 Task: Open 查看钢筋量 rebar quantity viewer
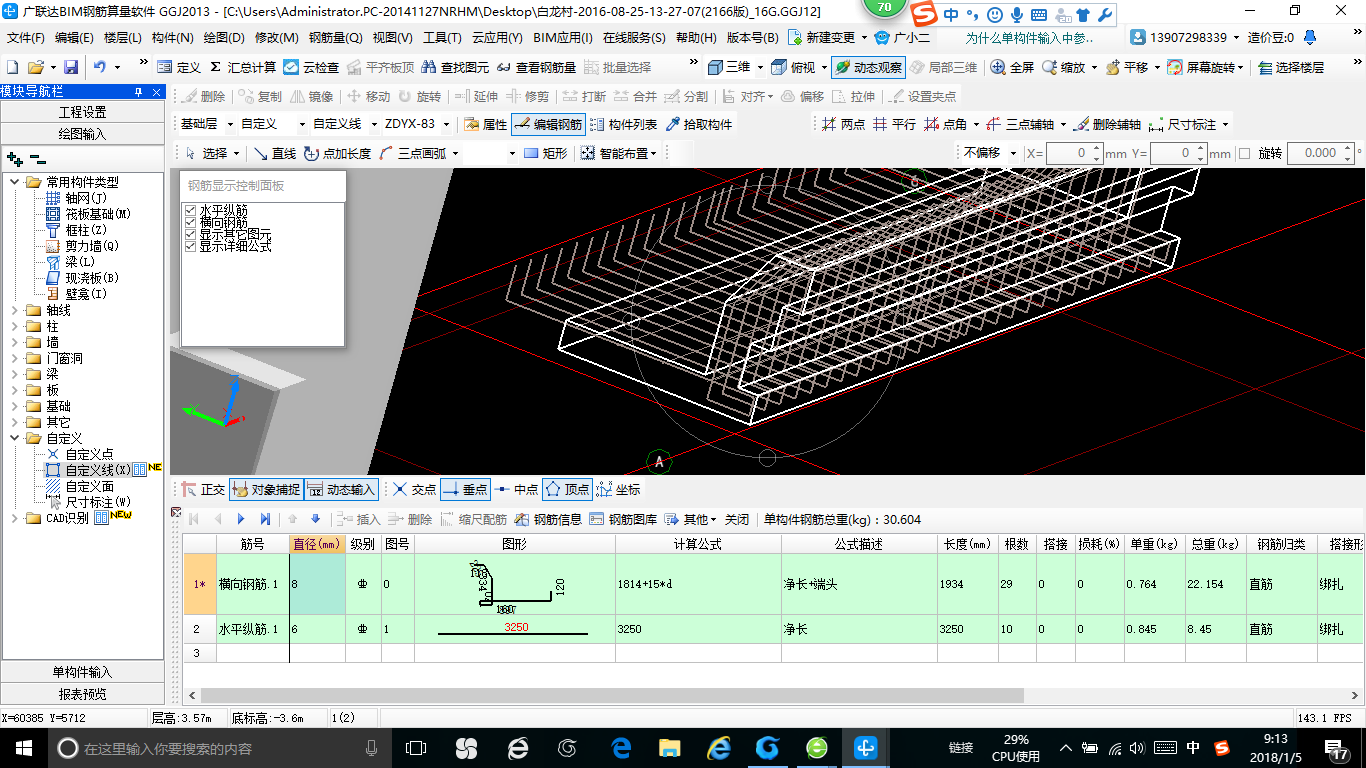click(536, 67)
